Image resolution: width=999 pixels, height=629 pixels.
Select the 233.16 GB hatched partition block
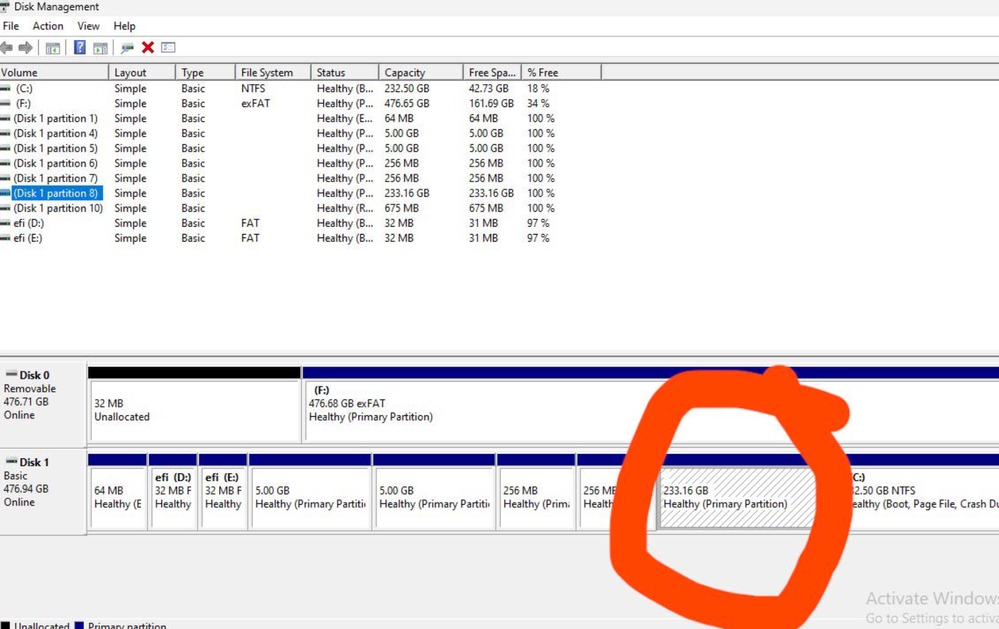pyautogui.click(x=737, y=497)
